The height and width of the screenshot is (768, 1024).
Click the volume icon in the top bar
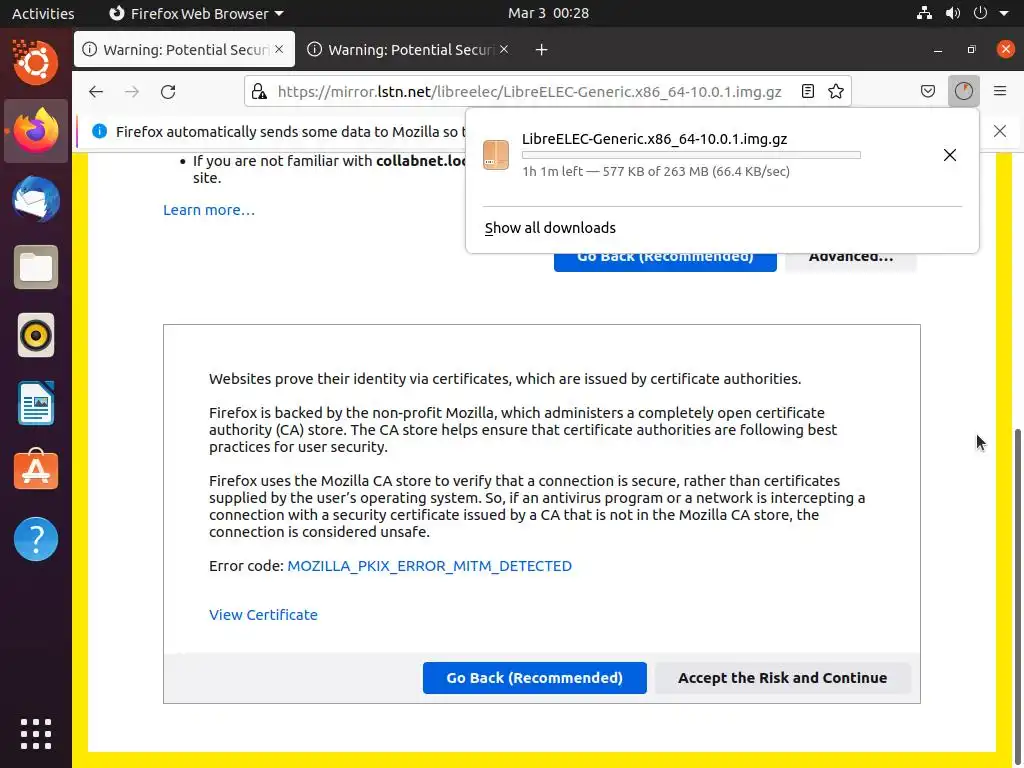click(x=953, y=13)
